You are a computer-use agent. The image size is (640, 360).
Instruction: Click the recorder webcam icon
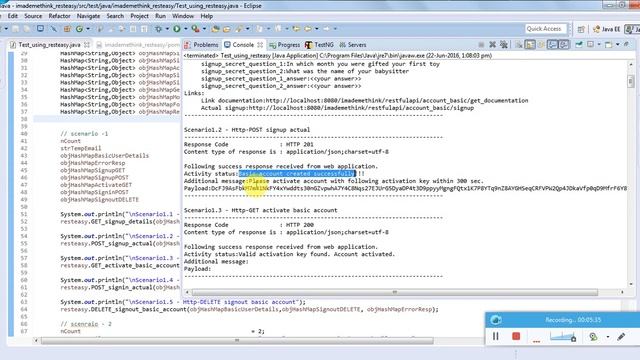tap(593, 337)
